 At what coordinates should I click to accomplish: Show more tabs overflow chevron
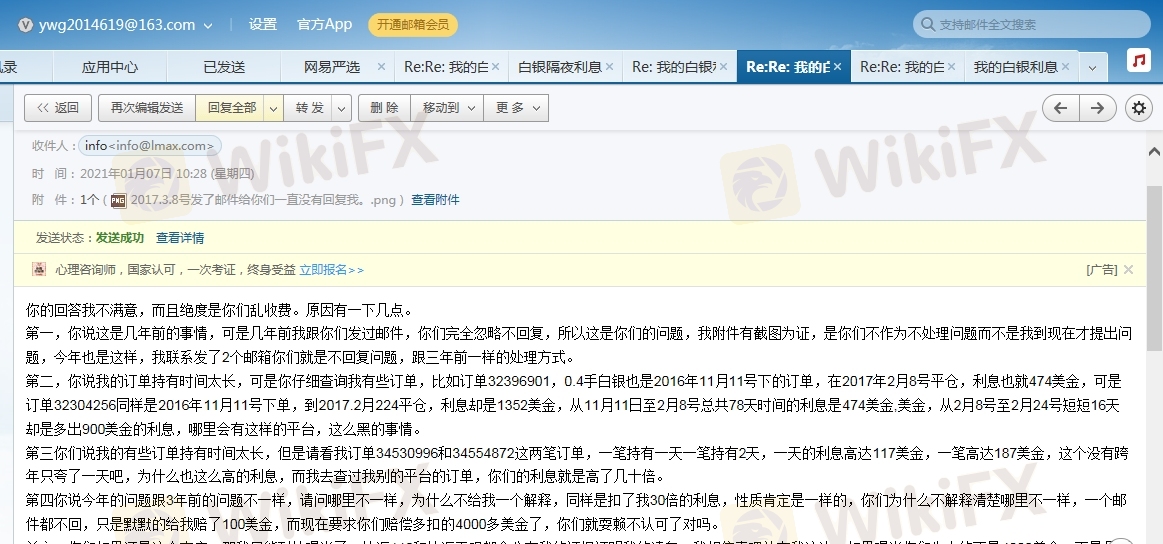tap(1091, 68)
